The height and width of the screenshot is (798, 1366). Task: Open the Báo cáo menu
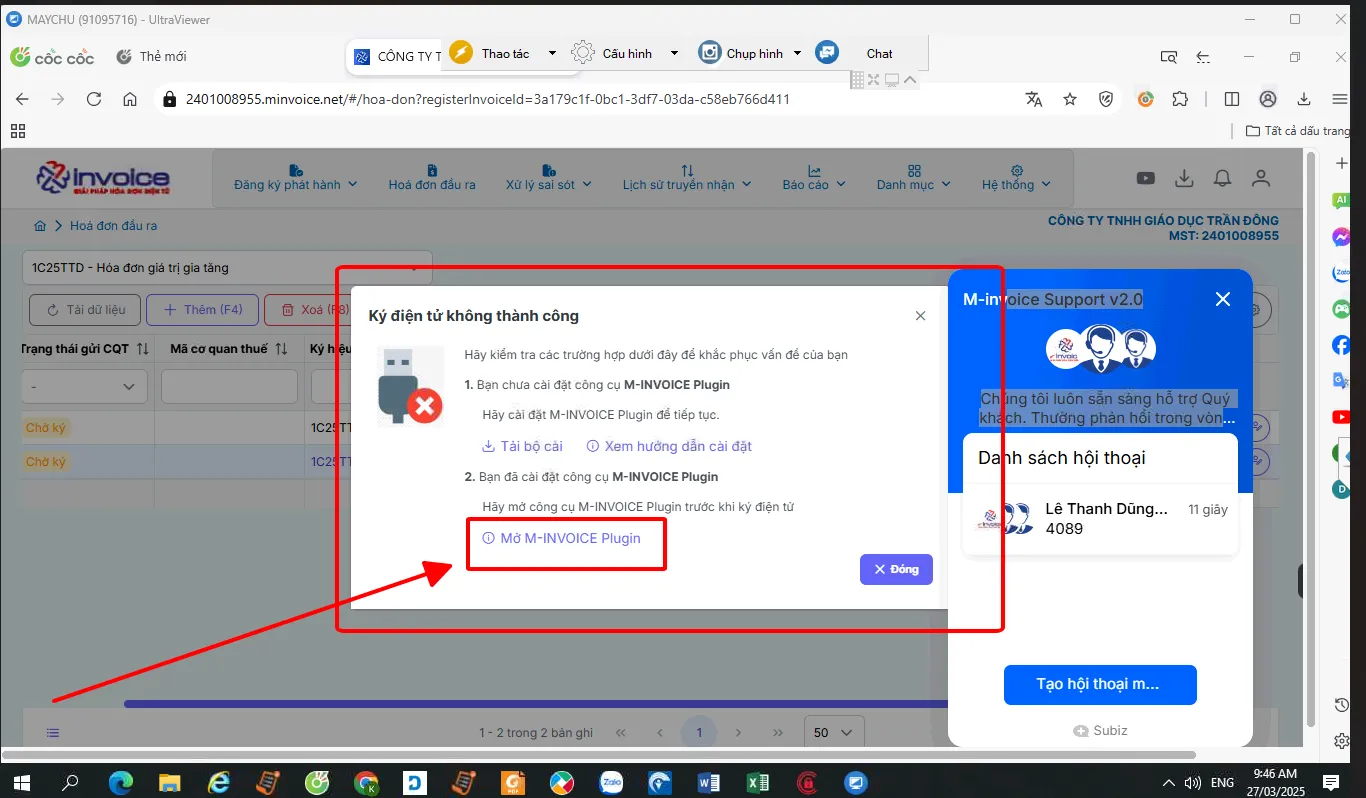click(x=814, y=178)
